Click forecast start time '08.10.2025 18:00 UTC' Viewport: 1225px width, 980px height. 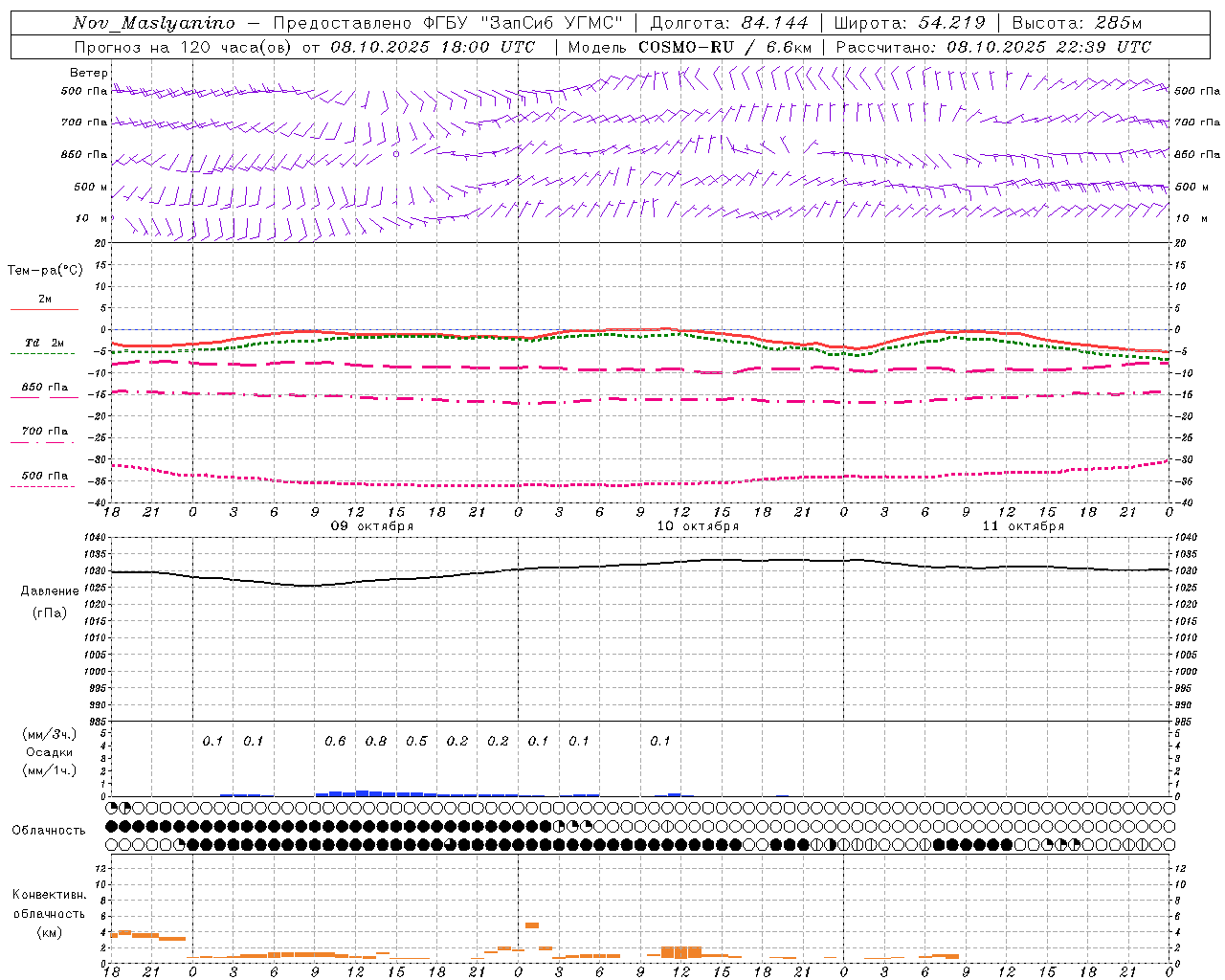433,47
